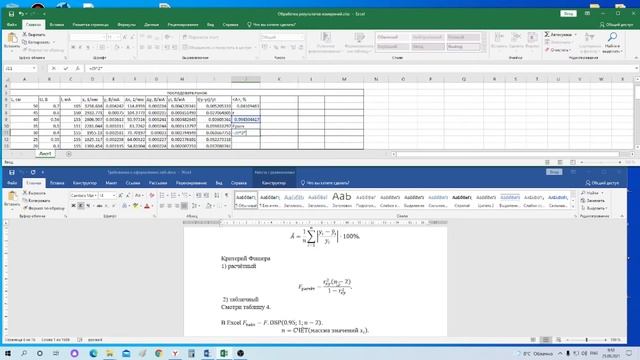Image resolution: width=640 pixels, height=360 pixels.
Task: Open Windows Start menu
Action: click(7, 353)
